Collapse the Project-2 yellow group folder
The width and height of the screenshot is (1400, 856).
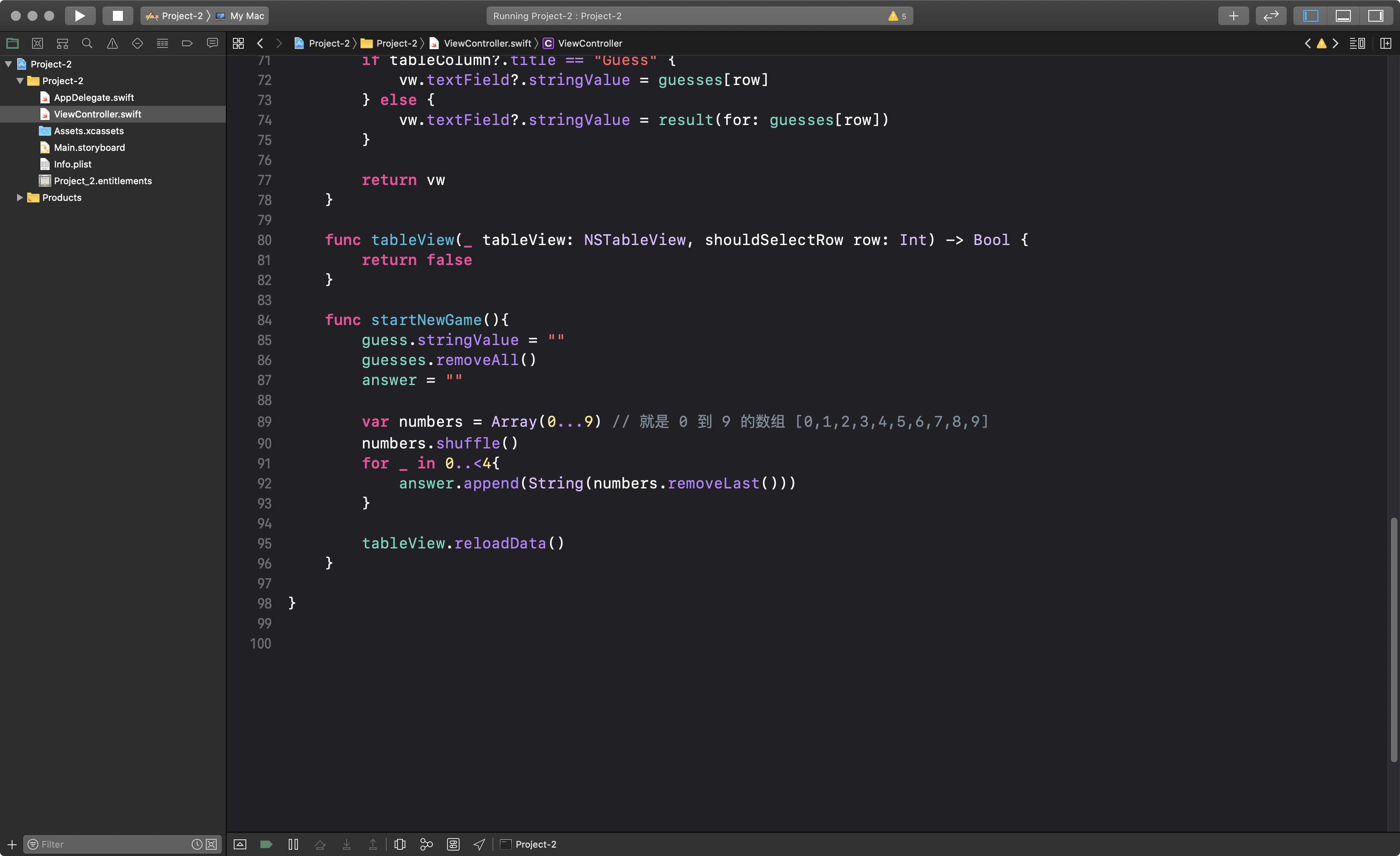[20, 81]
